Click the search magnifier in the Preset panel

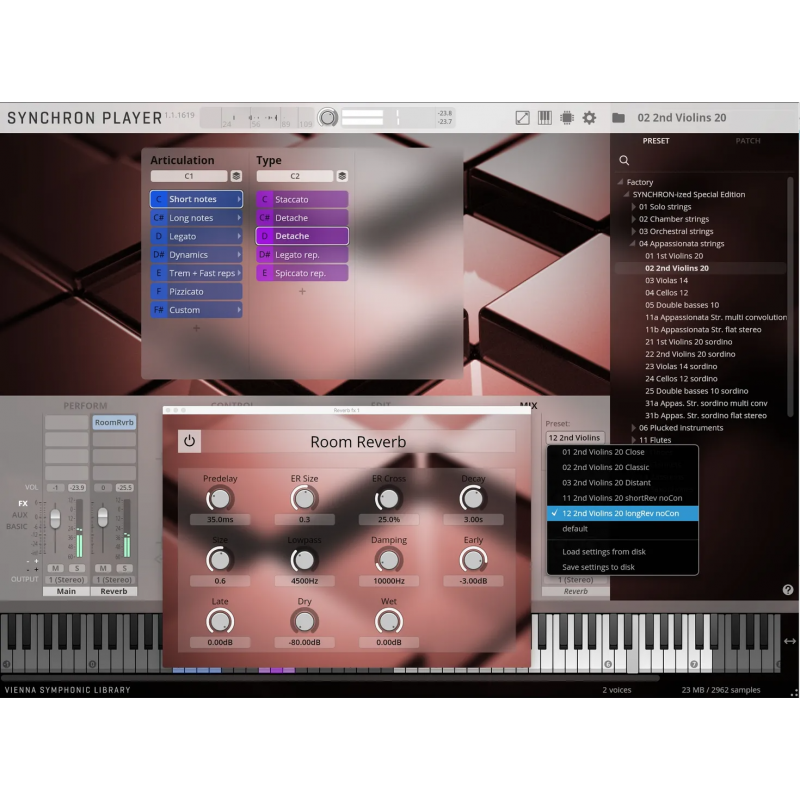click(624, 160)
